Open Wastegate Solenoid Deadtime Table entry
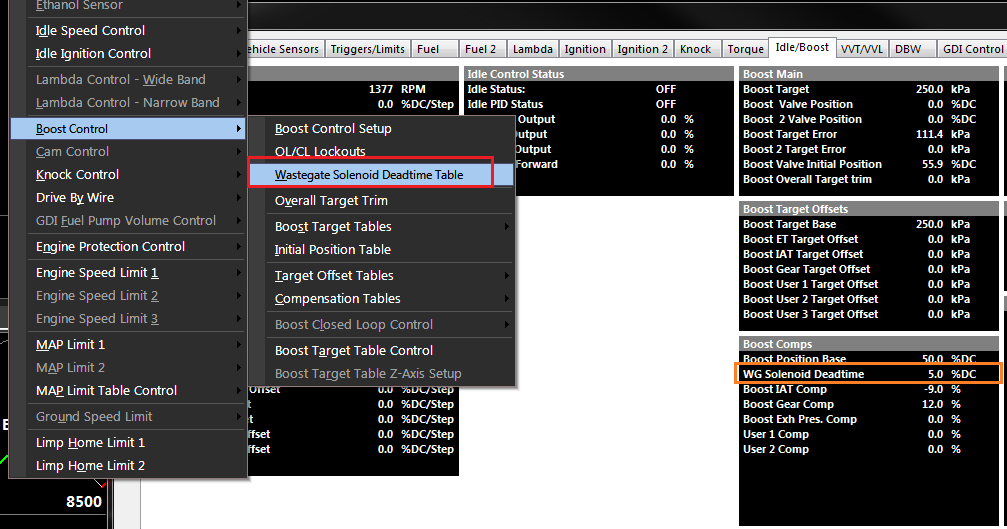Screen dimensions: 1007x529 369,174
